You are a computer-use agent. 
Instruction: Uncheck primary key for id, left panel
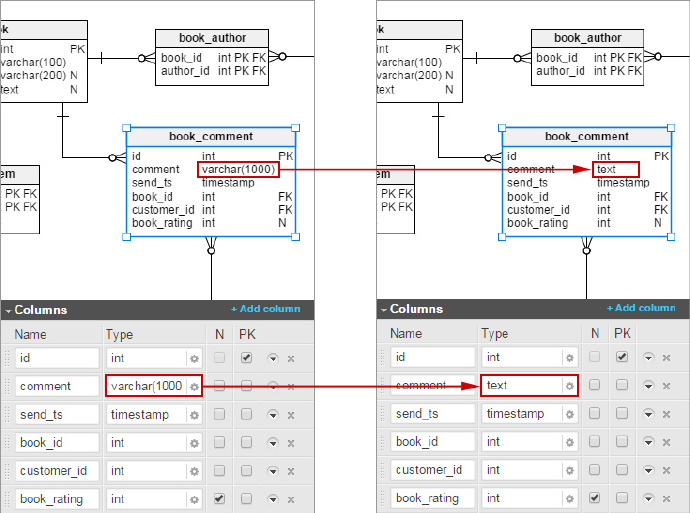(x=246, y=358)
